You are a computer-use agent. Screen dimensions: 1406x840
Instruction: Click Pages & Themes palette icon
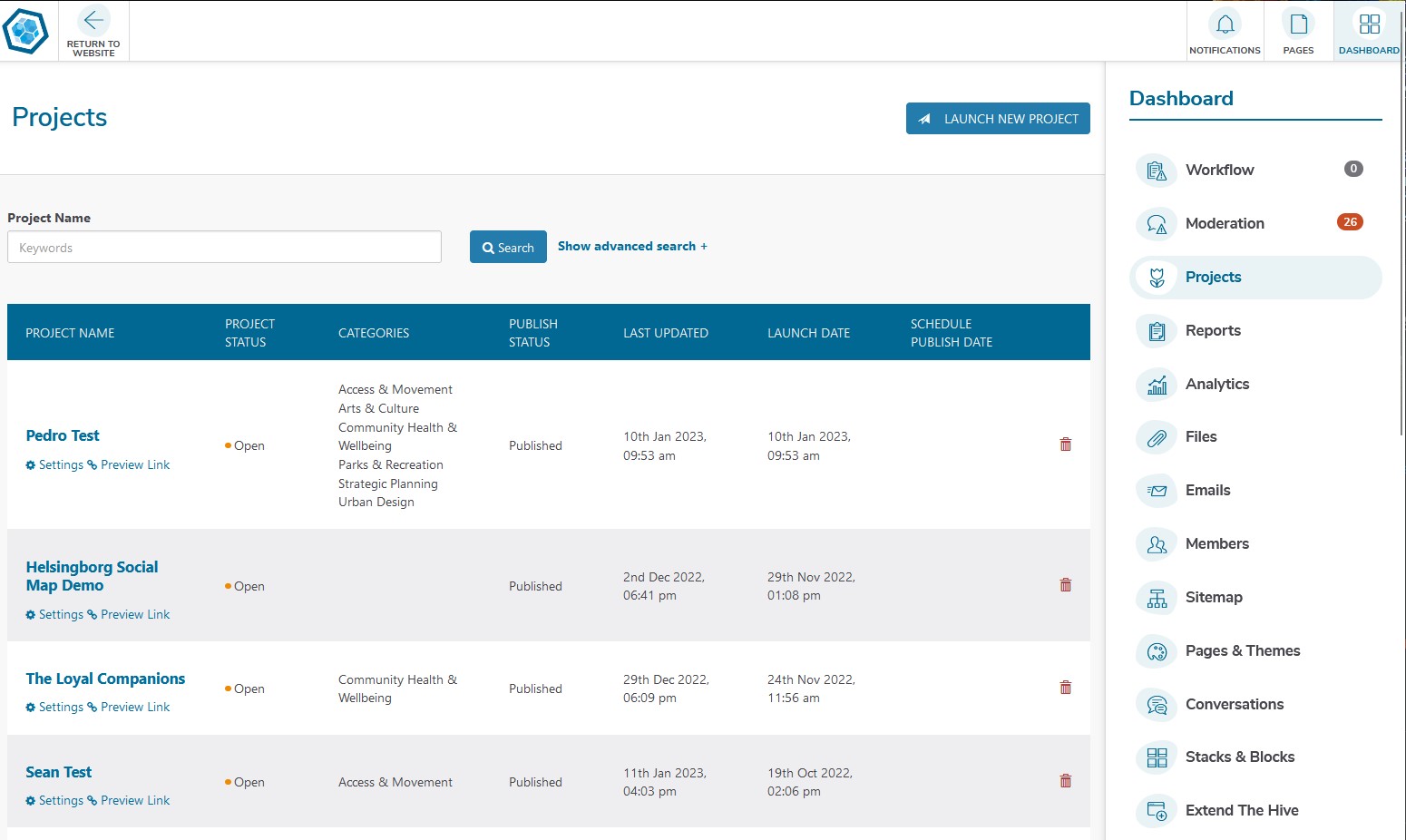pos(1157,651)
